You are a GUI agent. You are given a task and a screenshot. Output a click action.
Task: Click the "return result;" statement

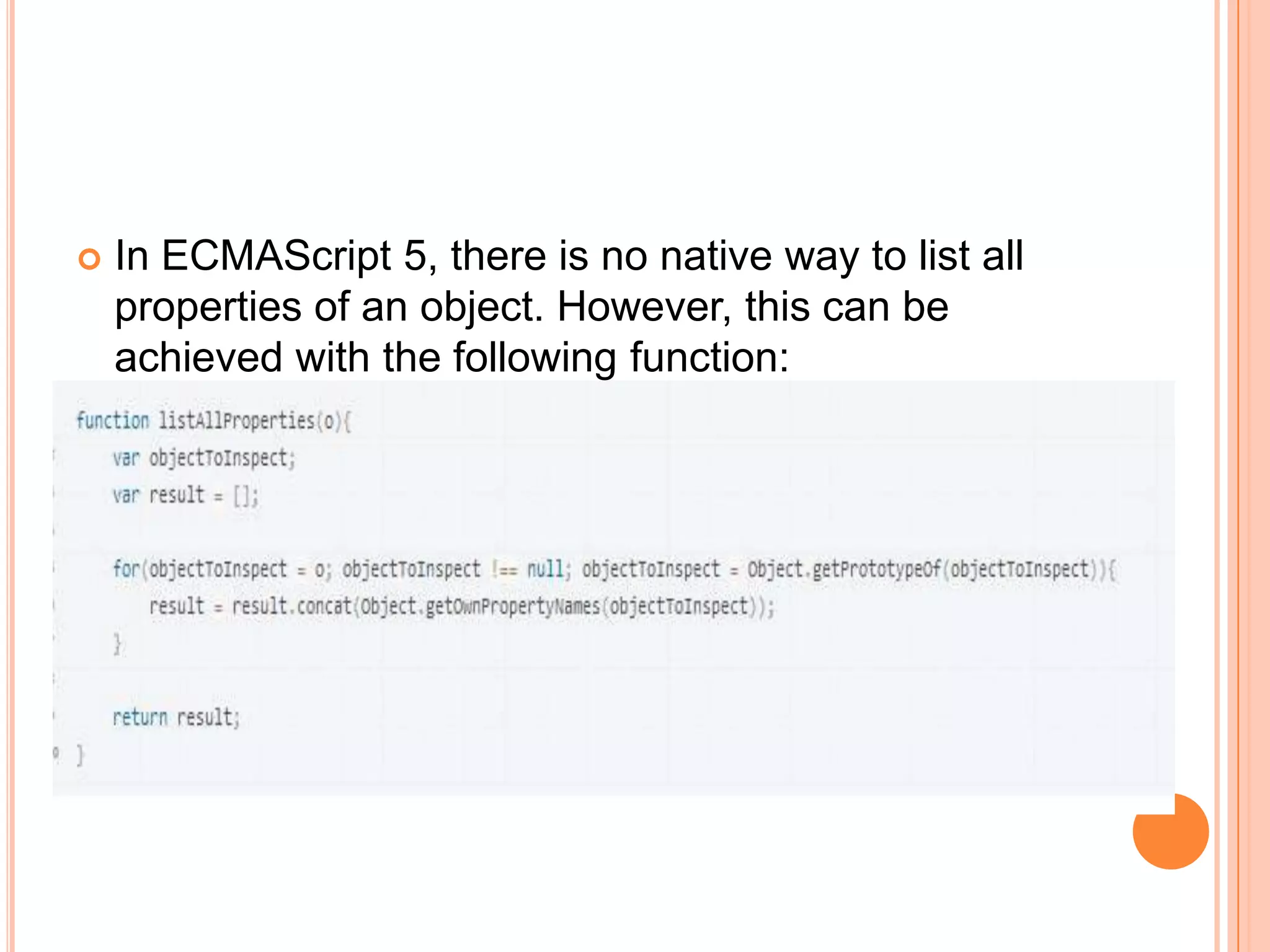click(175, 718)
